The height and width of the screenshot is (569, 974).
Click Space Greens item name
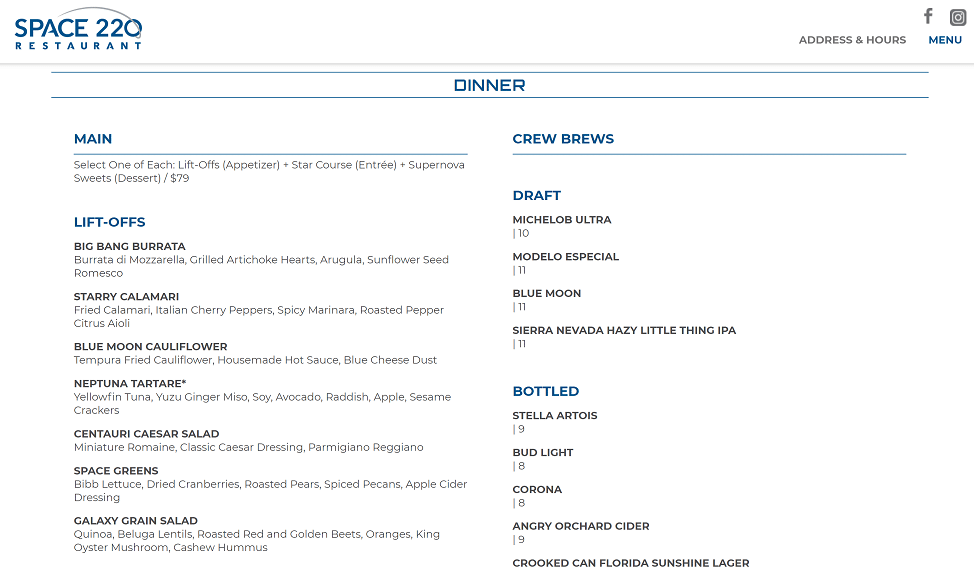point(116,471)
